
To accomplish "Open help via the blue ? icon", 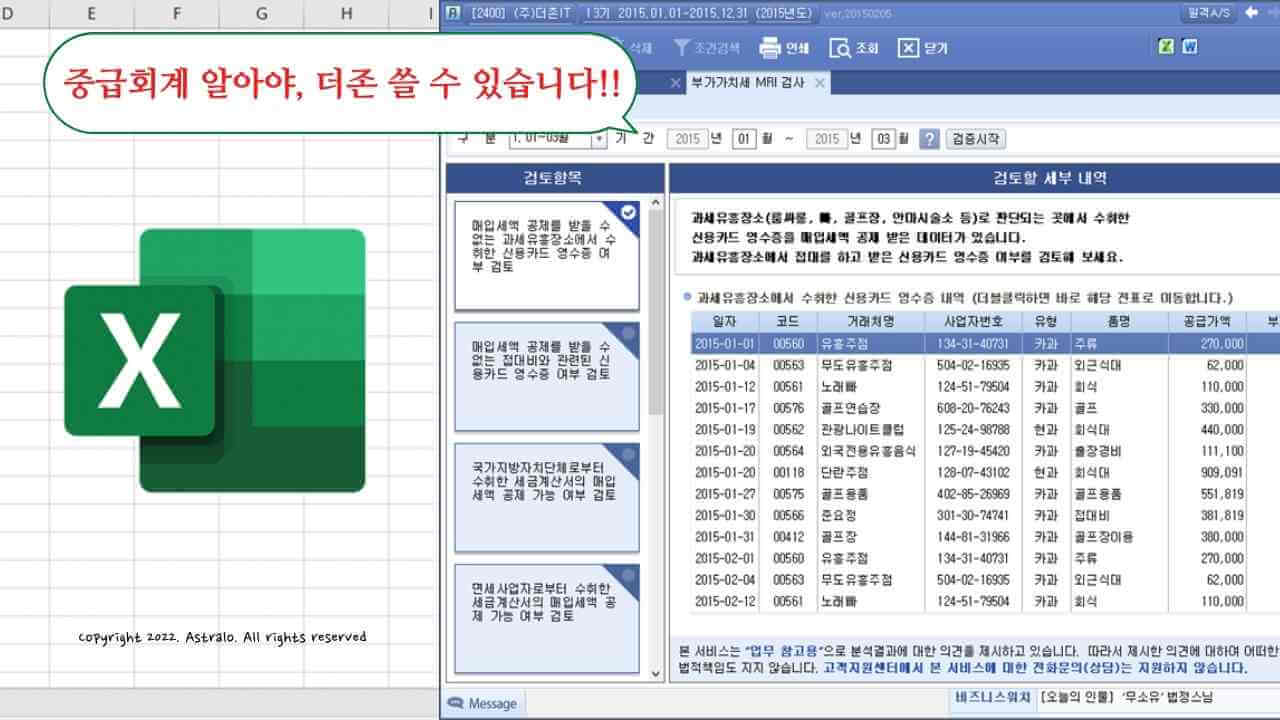I will coord(932,139).
